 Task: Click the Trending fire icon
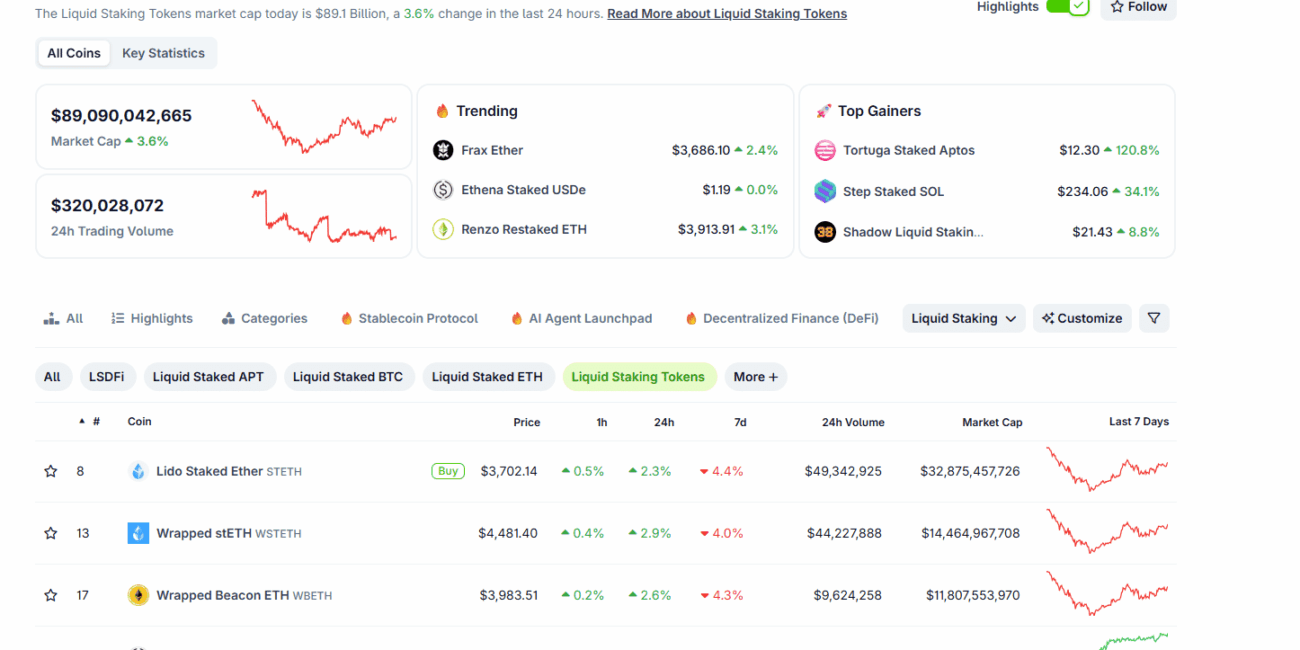[x=442, y=111]
